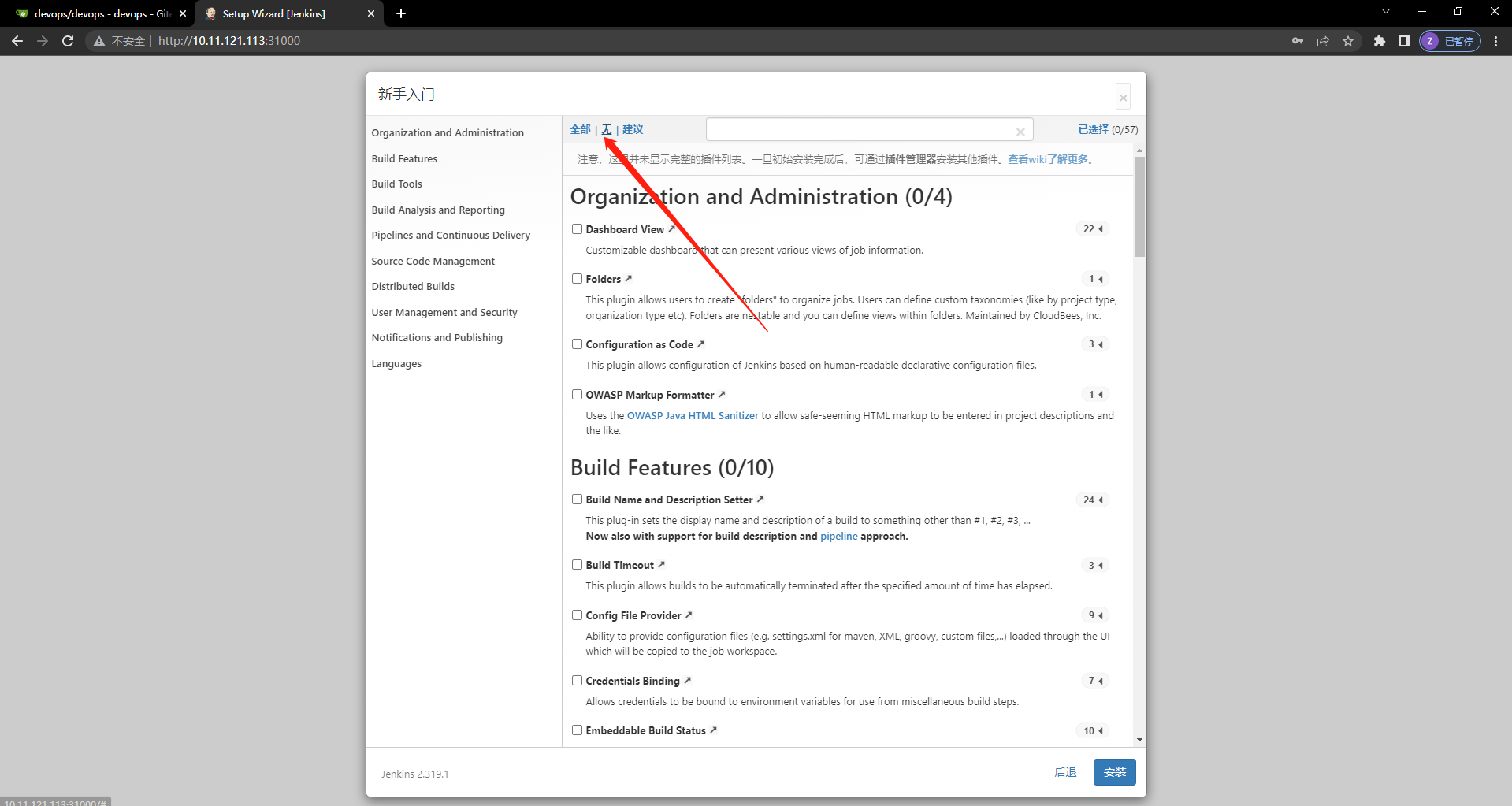Expand Credentials Binding dependencies count 7
The height and width of the screenshot is (806, 1512).
pos(1096,680)
